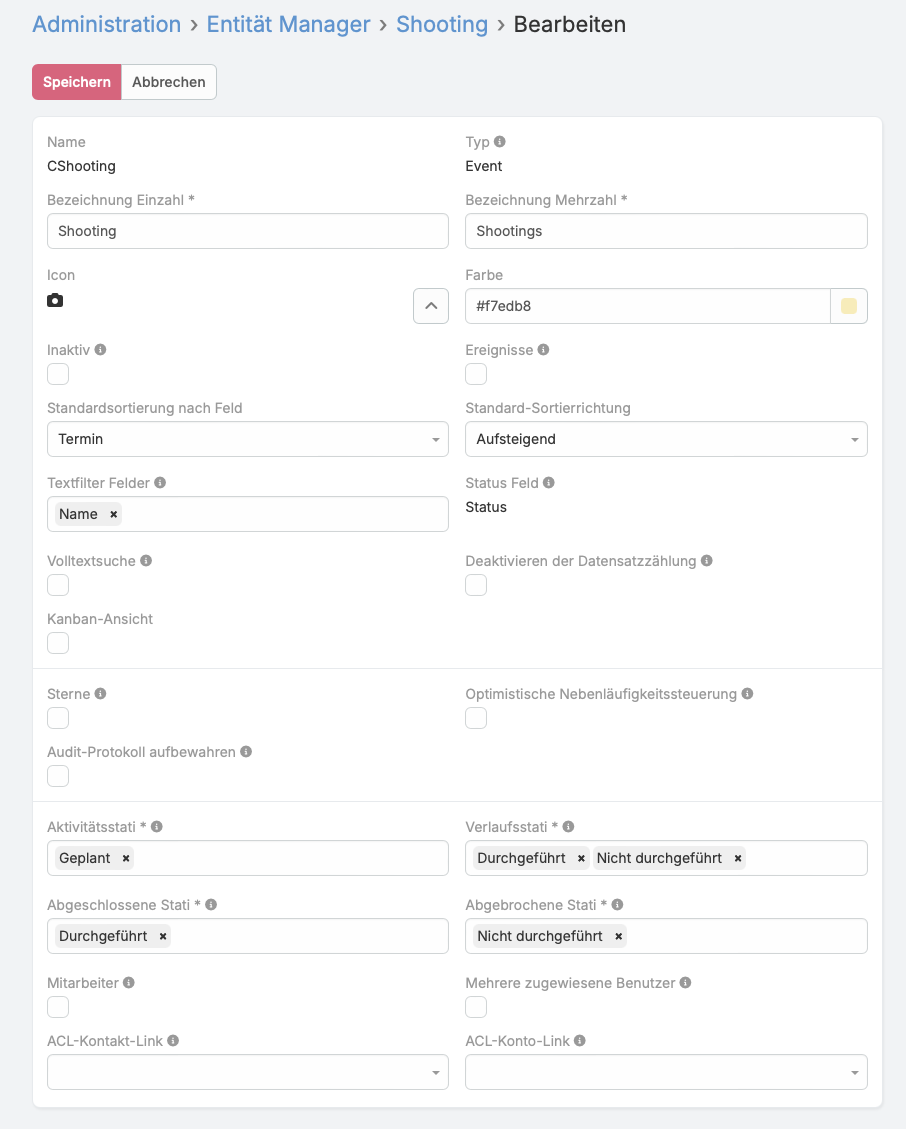The image size is (906, 1129).
Task: Click info icon beside Audit-Protokoll aufbewahren
Action: (246, 751)
